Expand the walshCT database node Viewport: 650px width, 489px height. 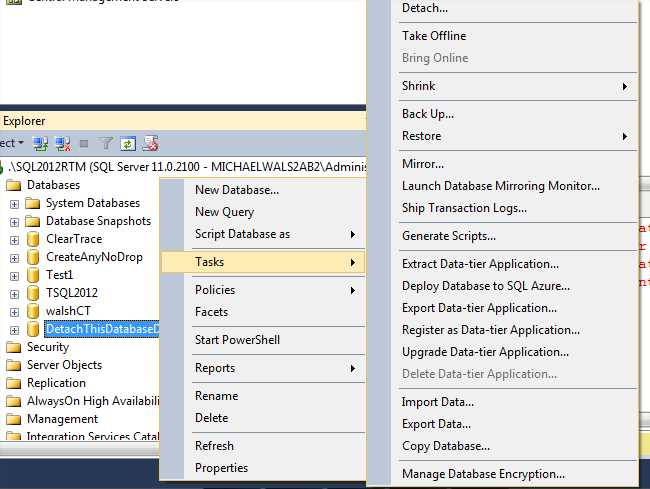[15, 312]
